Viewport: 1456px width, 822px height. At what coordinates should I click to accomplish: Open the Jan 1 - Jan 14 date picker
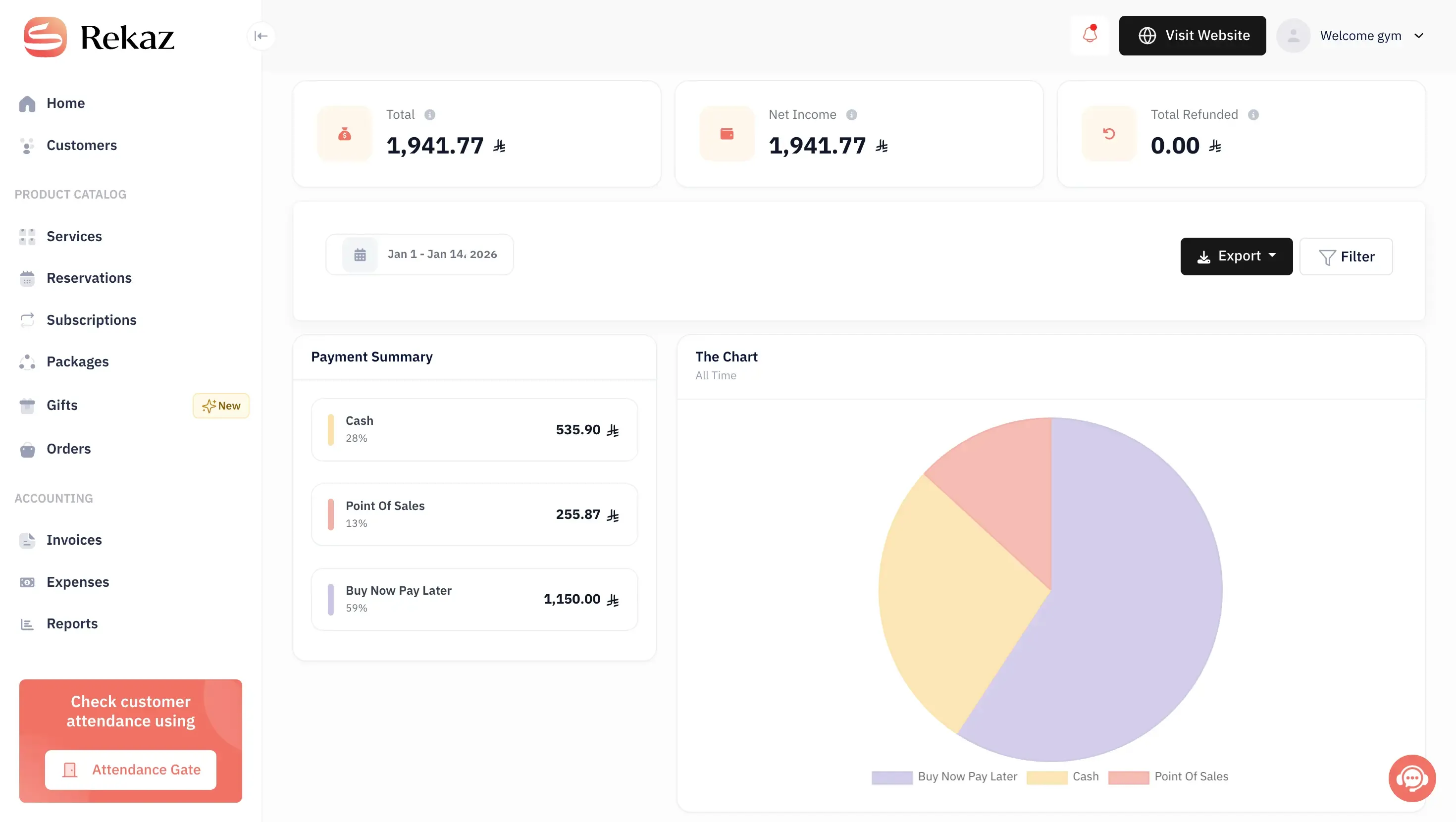(420, 254)
